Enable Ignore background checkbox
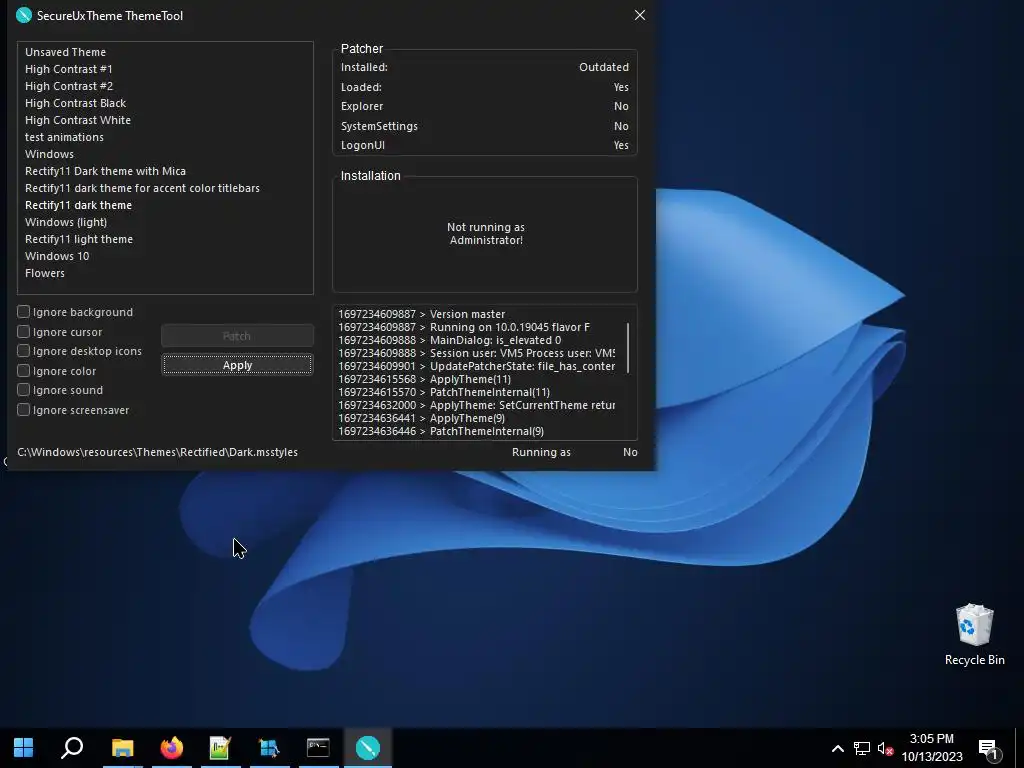 pyautogui.click(x=24, y=312)
